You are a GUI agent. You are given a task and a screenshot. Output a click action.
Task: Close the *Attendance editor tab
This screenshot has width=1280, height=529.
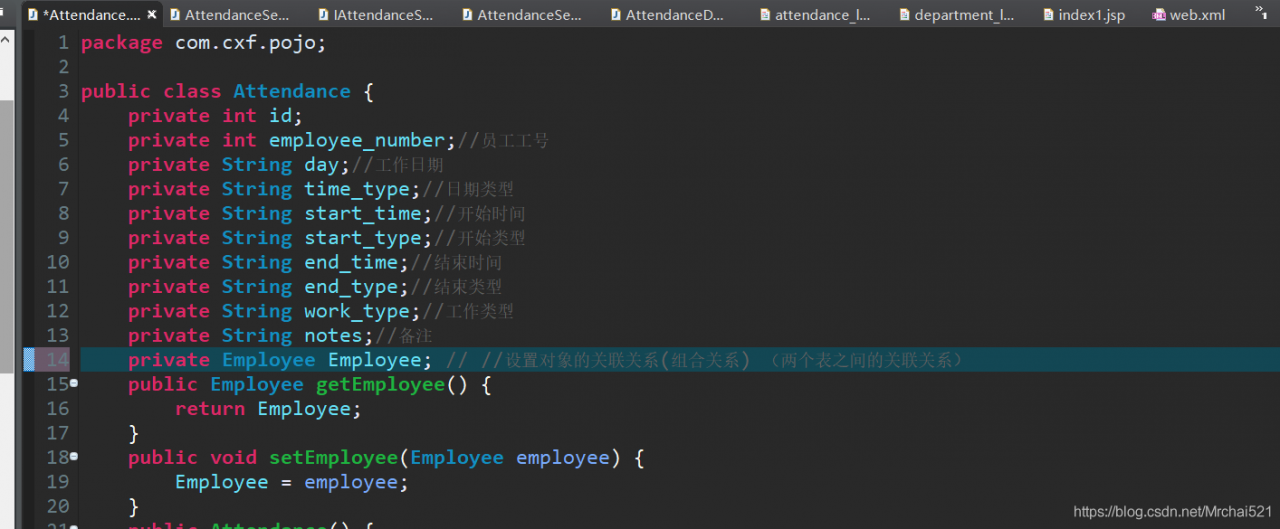[151, 15]
